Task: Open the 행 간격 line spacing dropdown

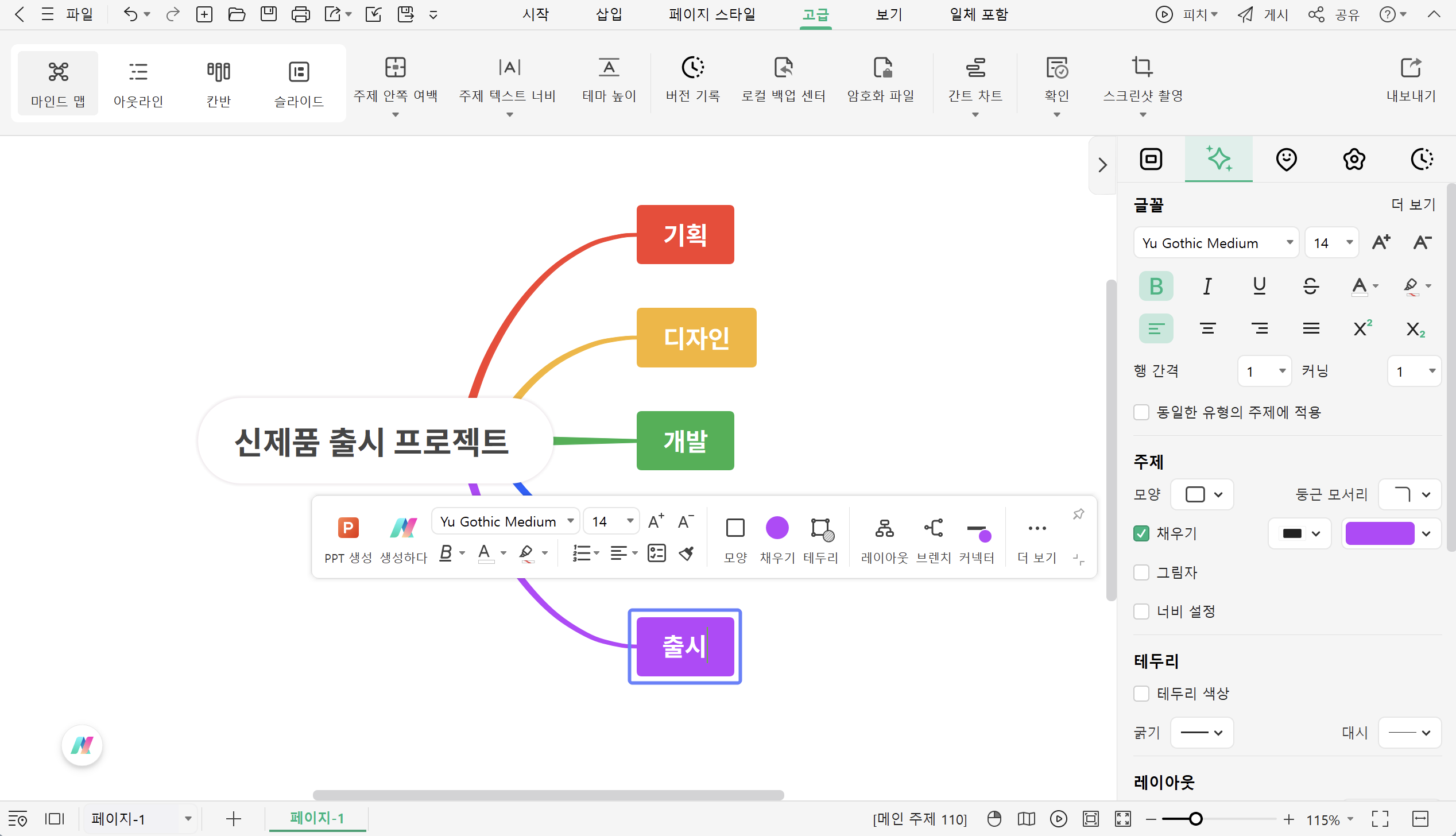Action: tap(1264, 371)
